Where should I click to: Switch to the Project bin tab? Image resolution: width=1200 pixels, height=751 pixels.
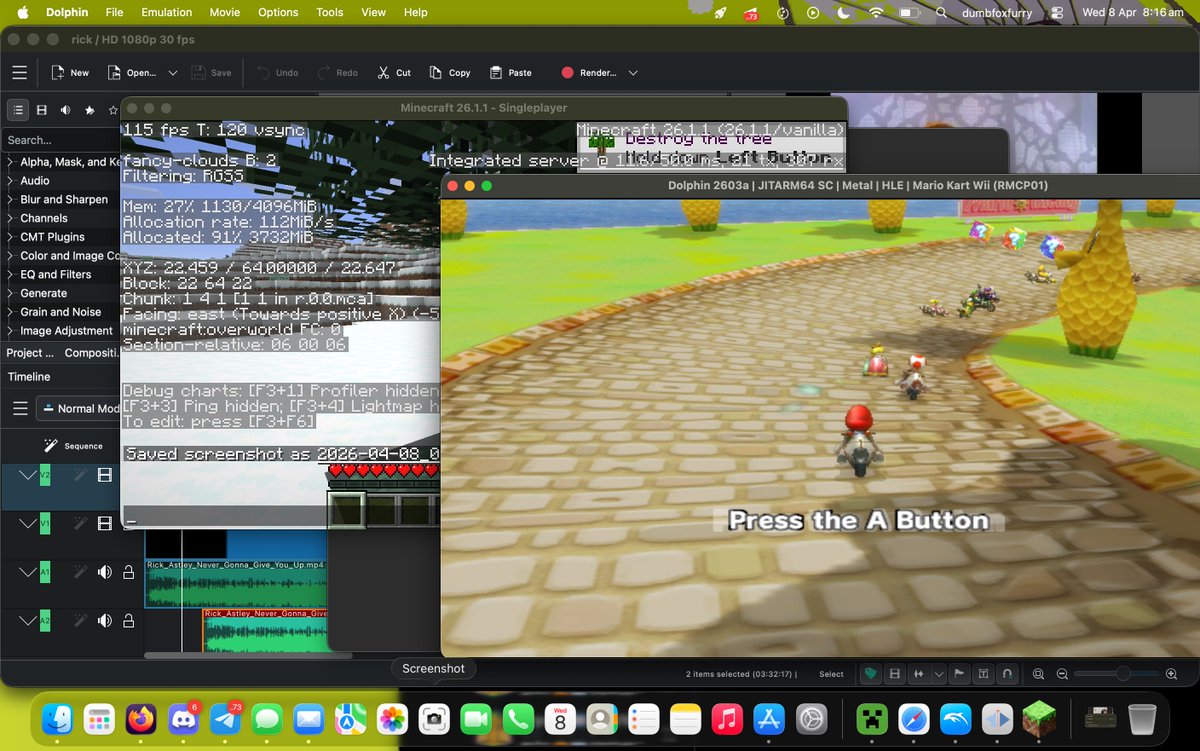tap(31, 353)
